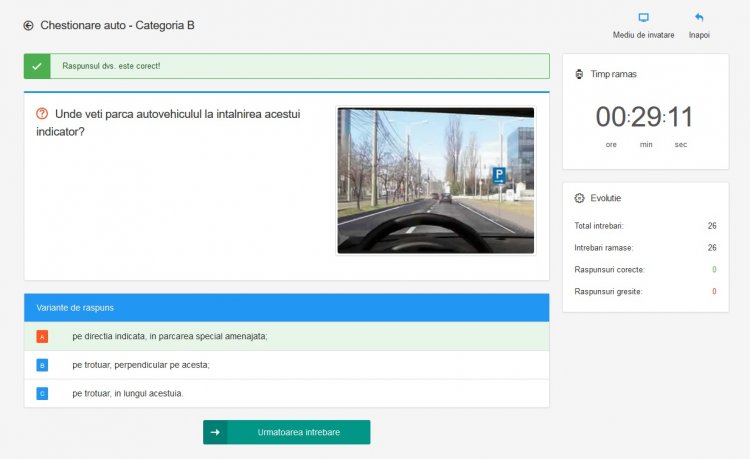This screenshot has height=459, width=750.
Task: Click the red question mark icon
Action: click(x=42, y=114)
